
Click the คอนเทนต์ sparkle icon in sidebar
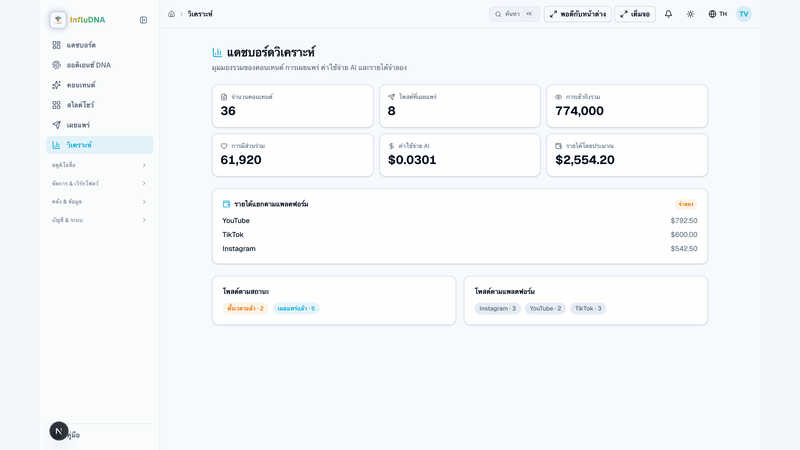pyautogui.click(x=56, y=85)
